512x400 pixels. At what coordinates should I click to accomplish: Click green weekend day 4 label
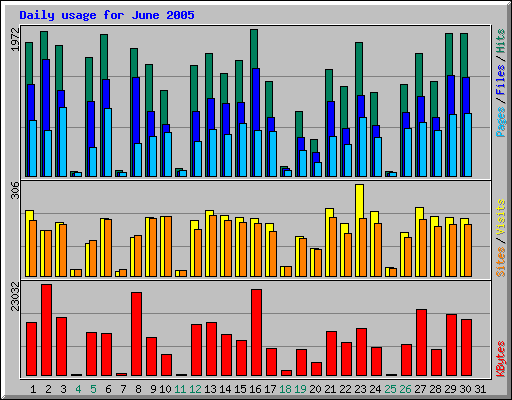pos(78,389)
